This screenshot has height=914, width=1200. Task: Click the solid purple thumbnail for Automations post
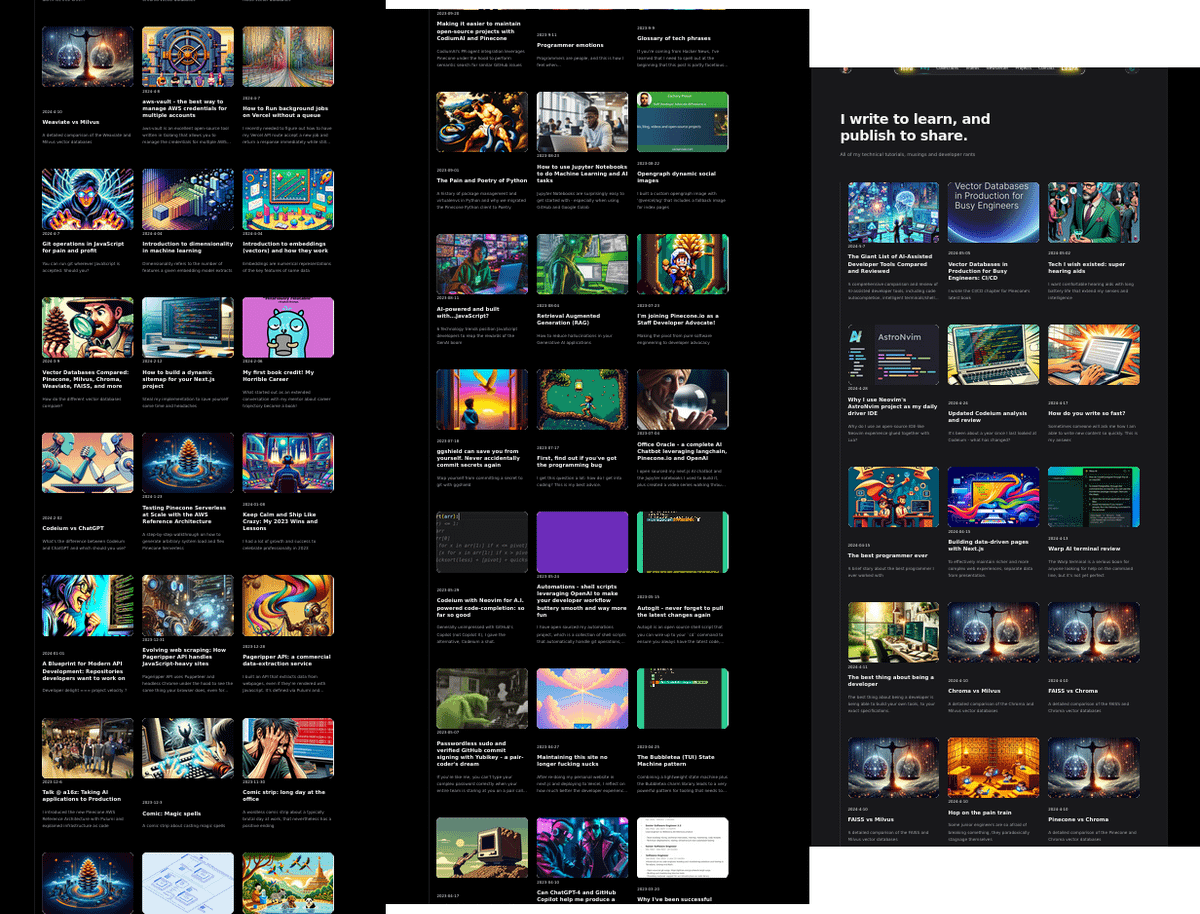click(582, 542)
